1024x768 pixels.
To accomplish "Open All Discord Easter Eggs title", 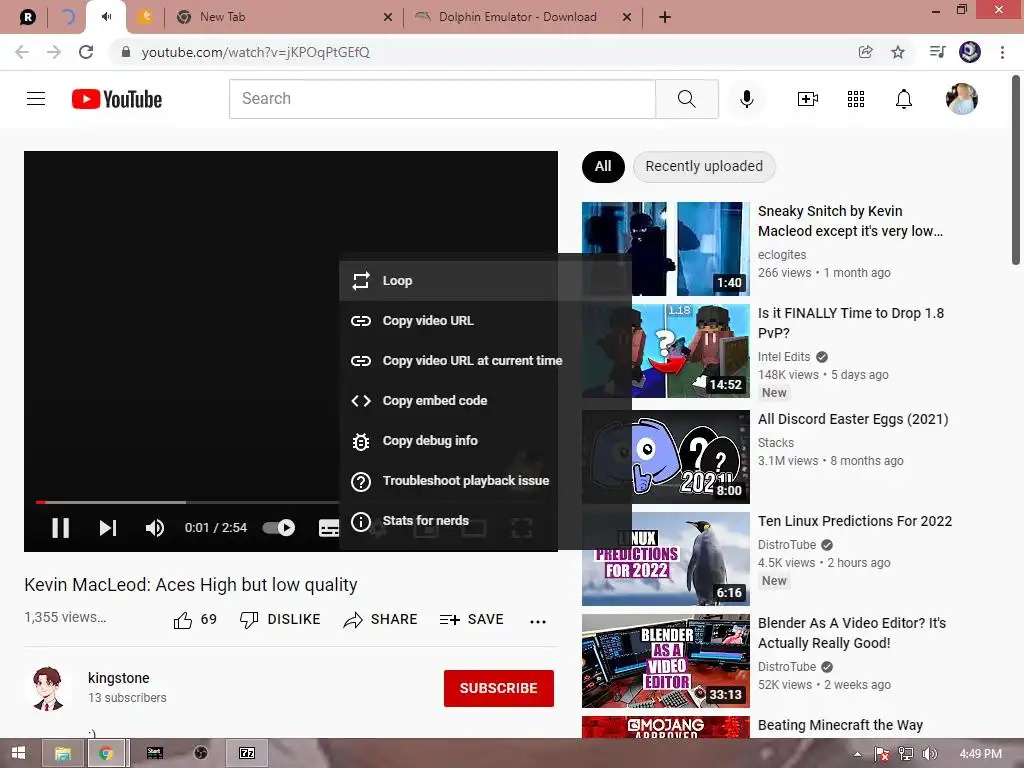I will [x=853, y=419].
